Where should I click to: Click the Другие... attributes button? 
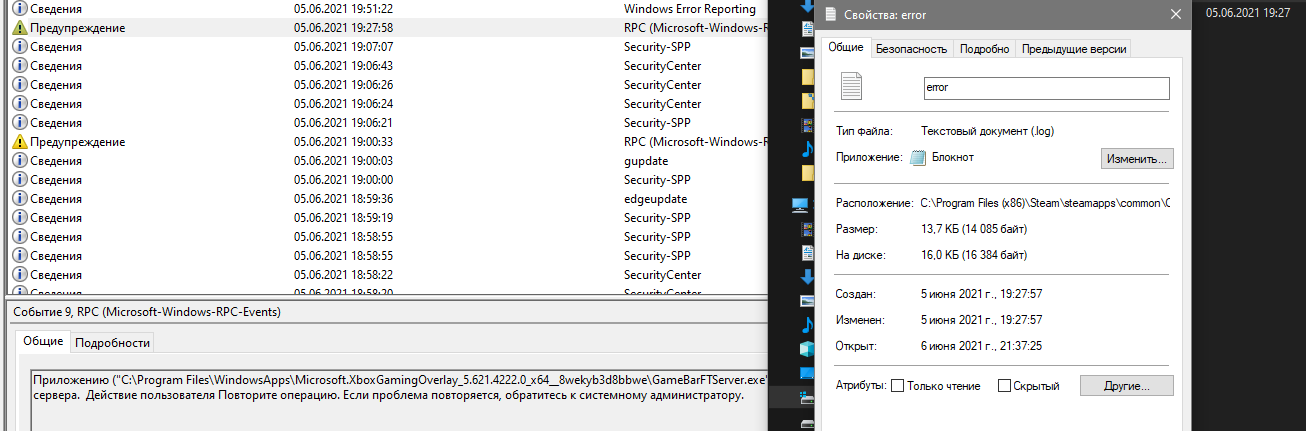(x=1124, y=385)
